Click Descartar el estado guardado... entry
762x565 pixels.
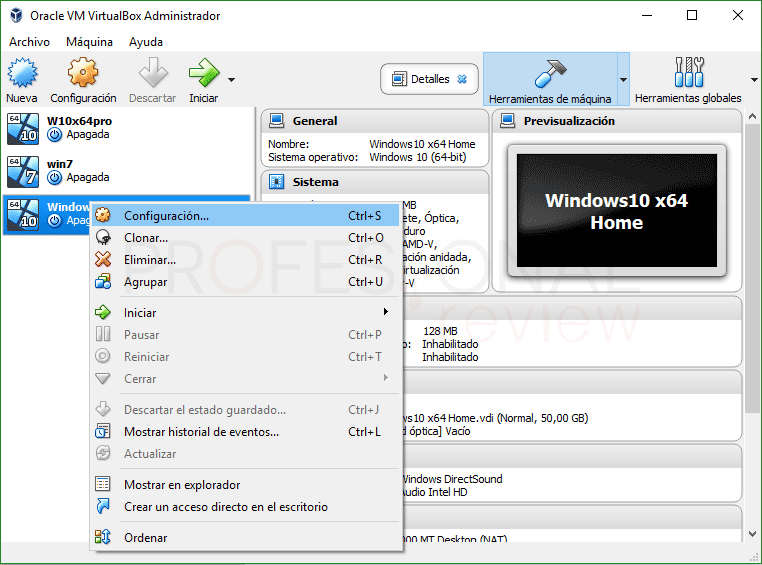point(246,410)
